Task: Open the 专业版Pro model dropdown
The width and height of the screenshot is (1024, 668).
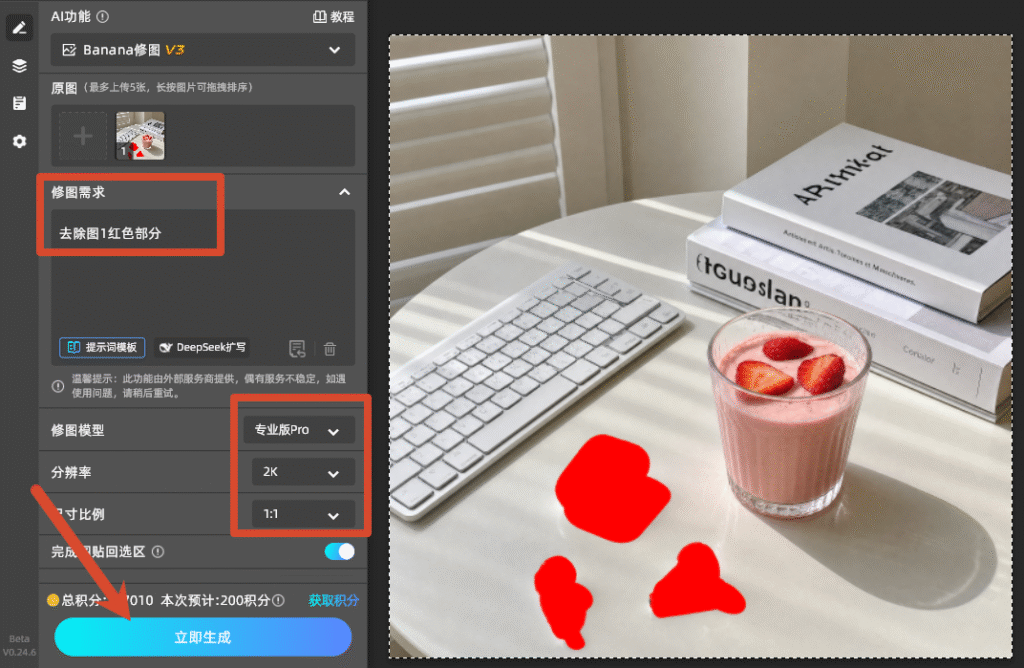Action: click(298, 430)
